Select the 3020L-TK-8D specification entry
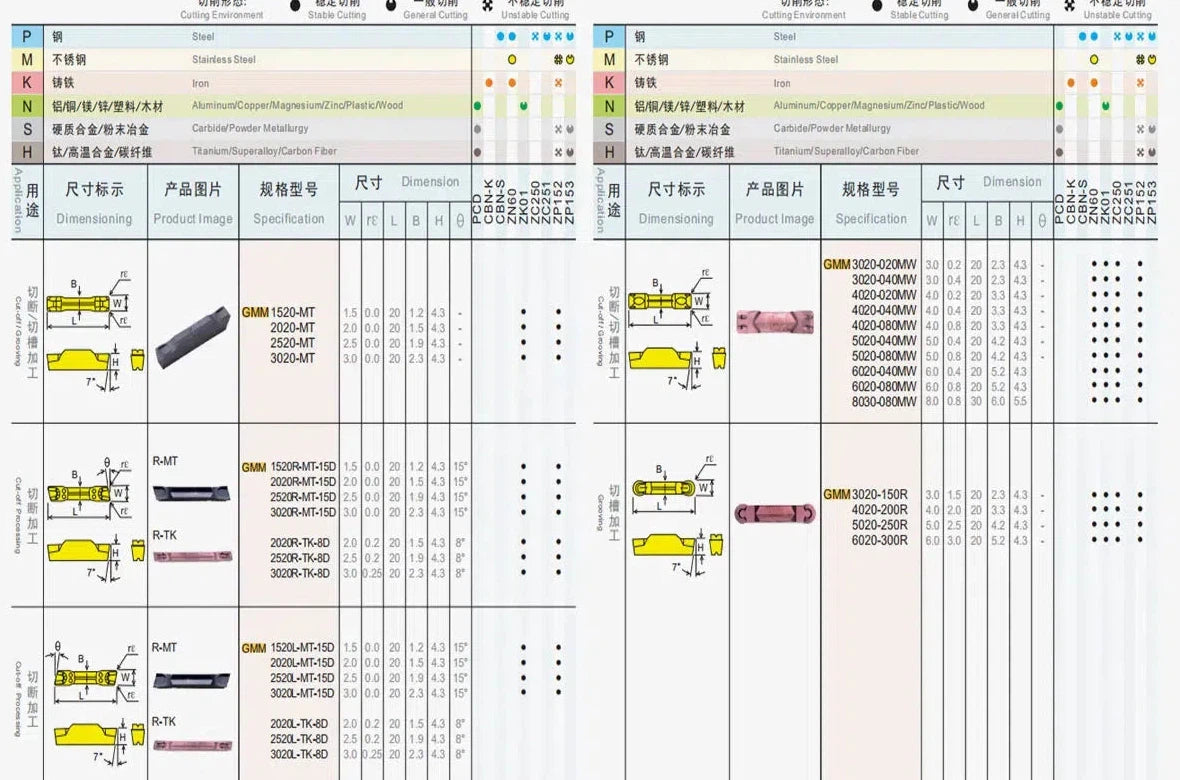 [x=299, y=754]
